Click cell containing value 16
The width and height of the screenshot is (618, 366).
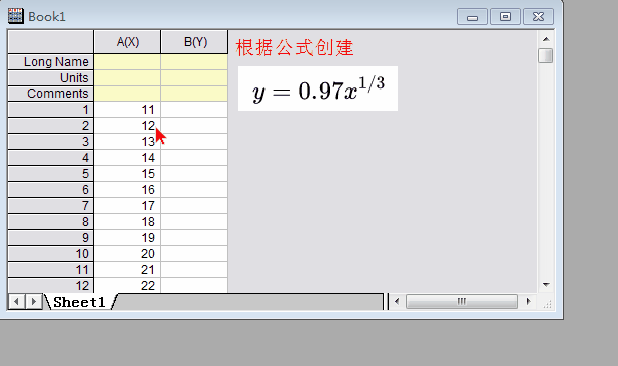click(127, 190)
